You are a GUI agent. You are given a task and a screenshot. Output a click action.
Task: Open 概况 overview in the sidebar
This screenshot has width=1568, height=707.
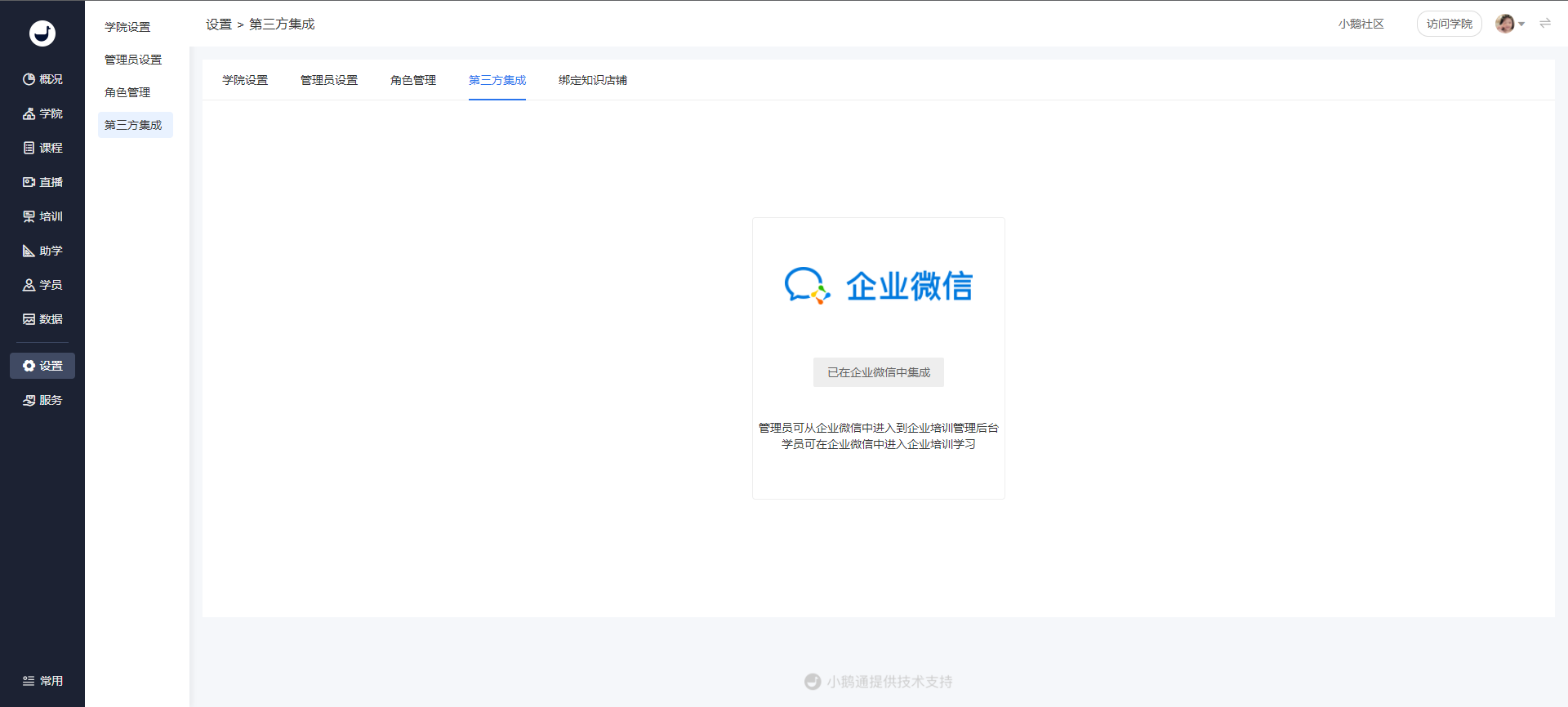pos(42,79)
